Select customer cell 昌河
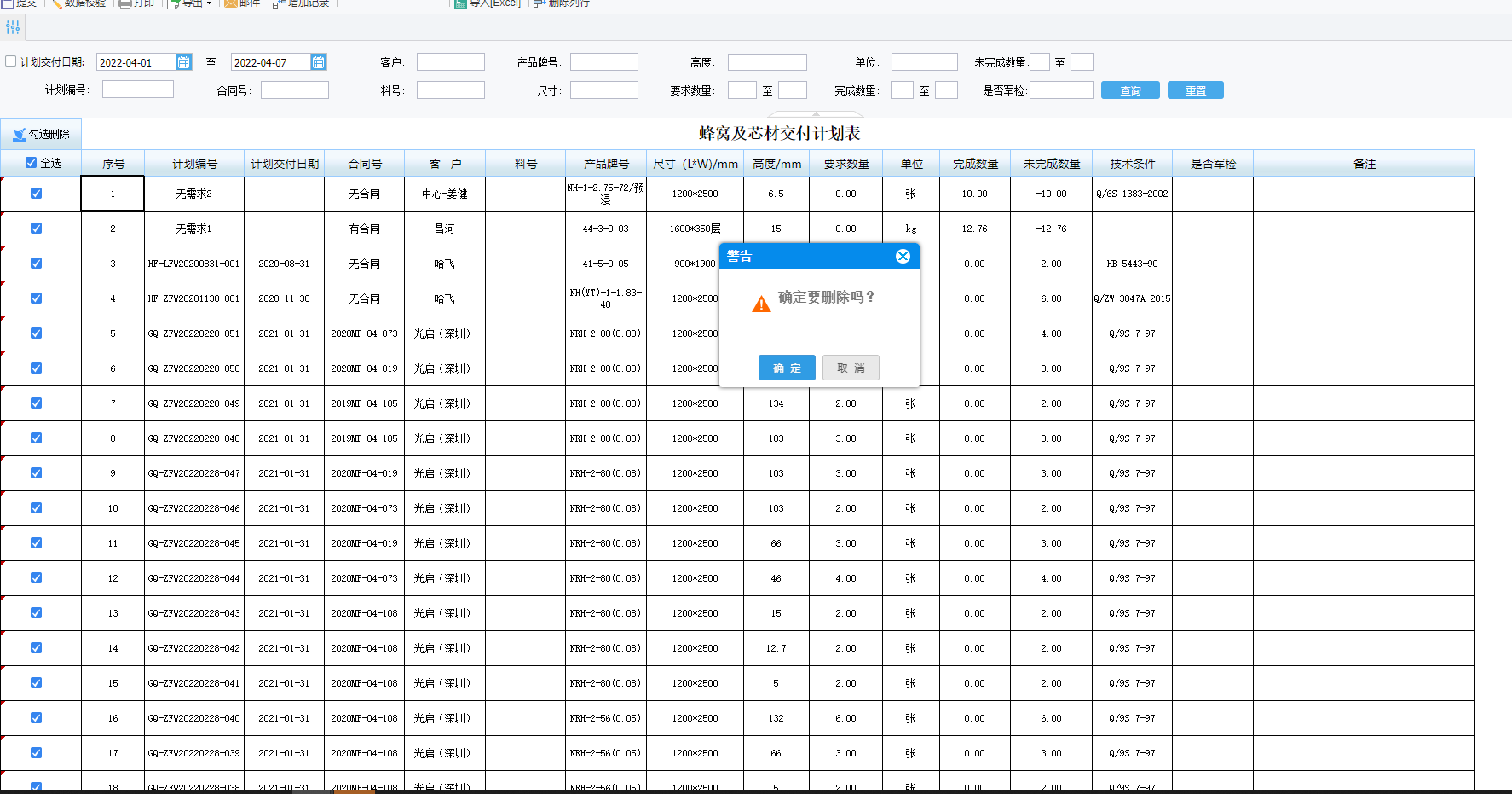This screenshot has height=794, width=1512. [x=445, y=229]
